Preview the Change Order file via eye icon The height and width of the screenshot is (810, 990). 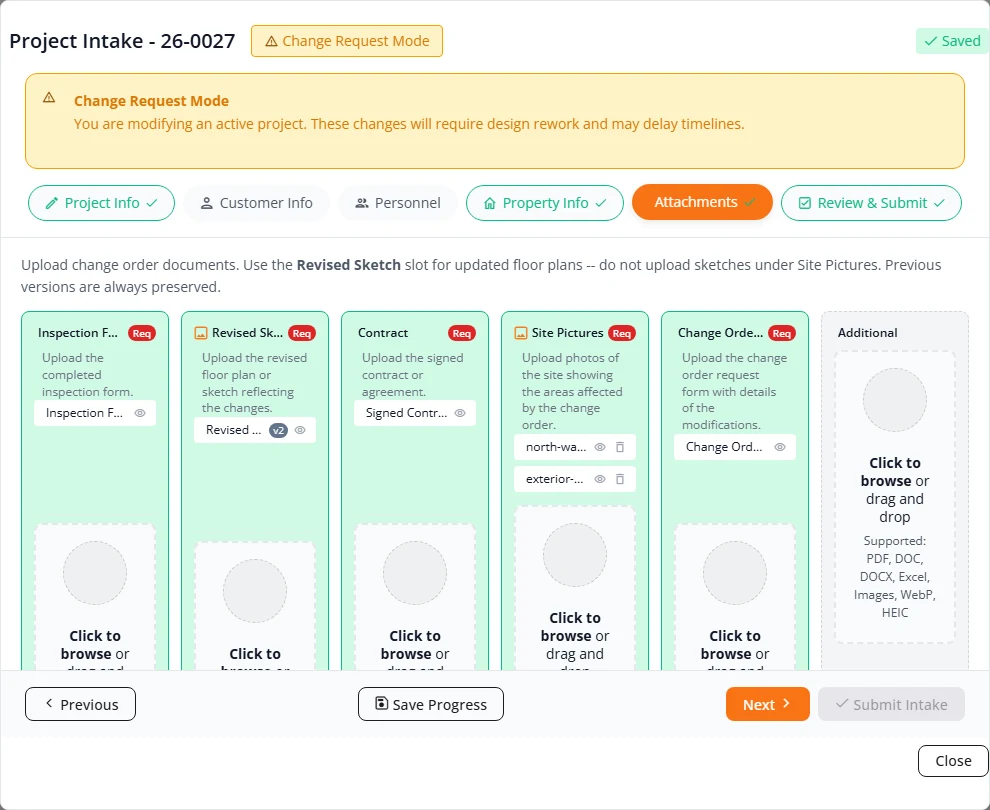pos(780,447)
